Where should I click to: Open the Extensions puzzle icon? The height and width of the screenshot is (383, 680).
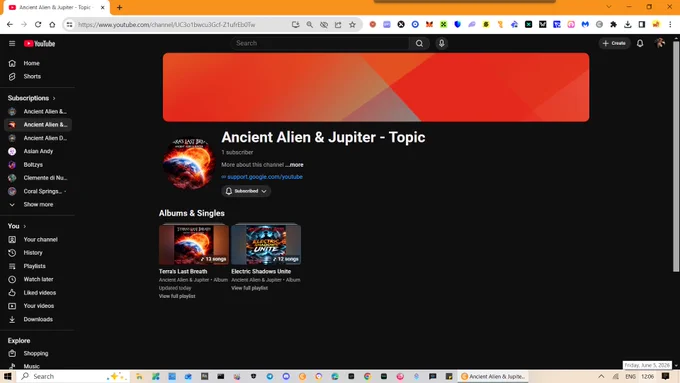[613, 25]
